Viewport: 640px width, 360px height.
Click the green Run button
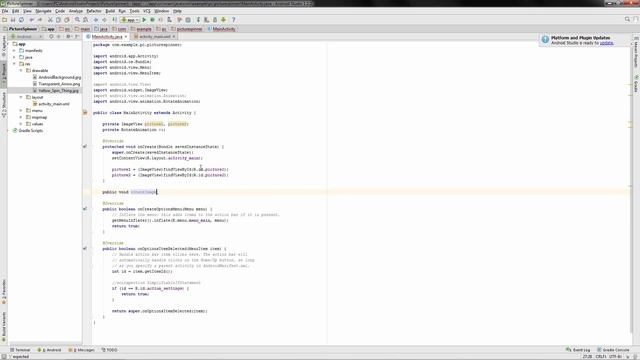[x=144, y=20]
